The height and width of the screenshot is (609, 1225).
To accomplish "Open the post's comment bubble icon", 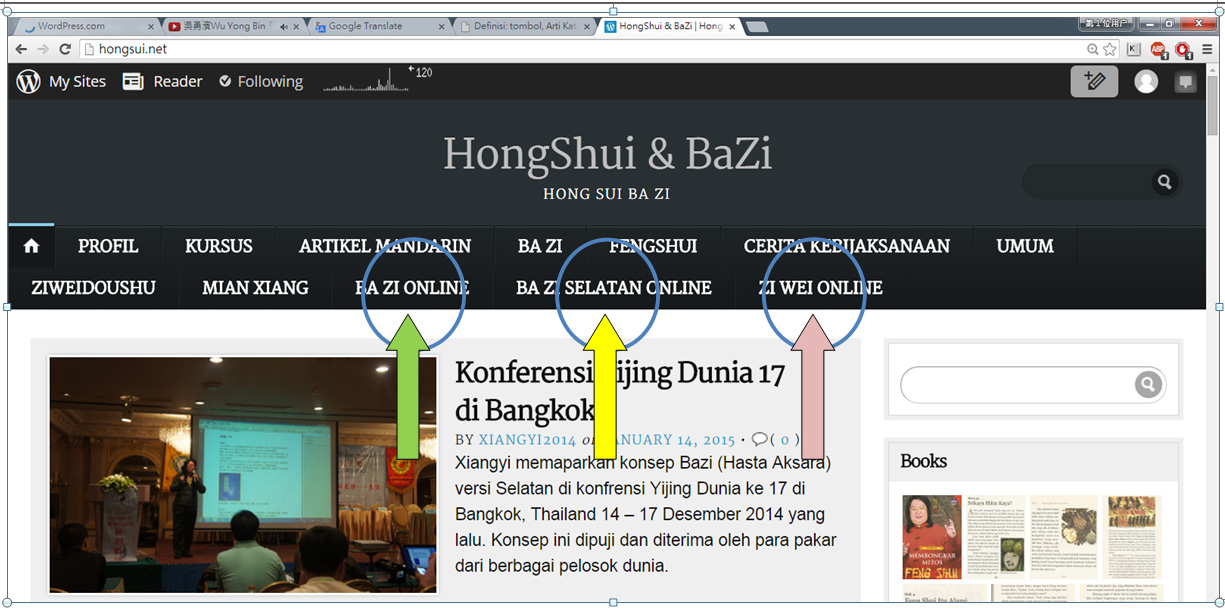I will pos(760,439).
